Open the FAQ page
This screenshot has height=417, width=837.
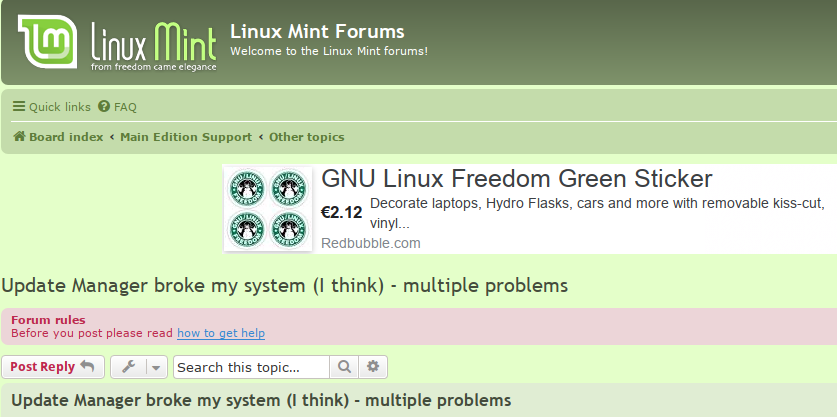pos(117,107)
